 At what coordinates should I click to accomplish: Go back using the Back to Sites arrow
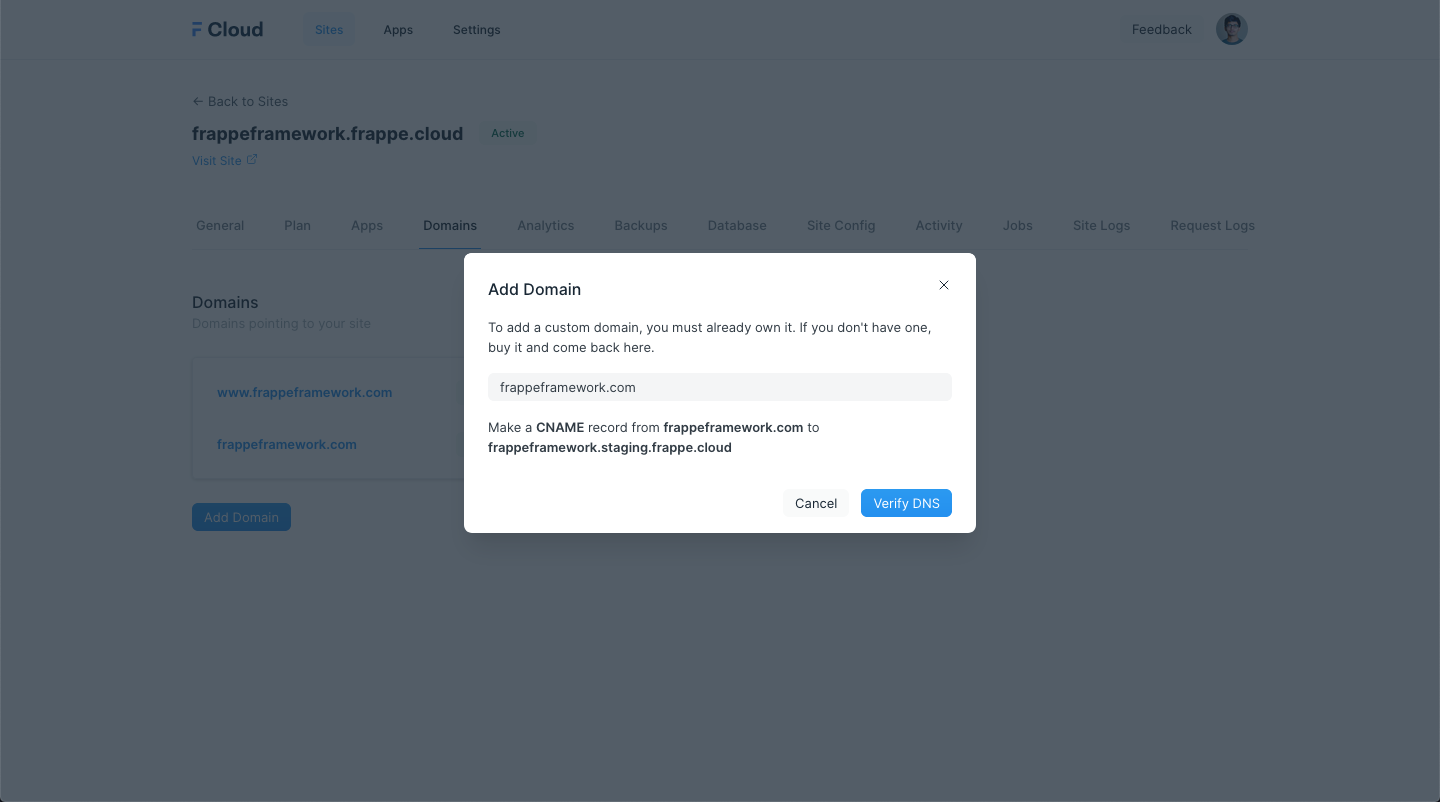pos(198,101)
